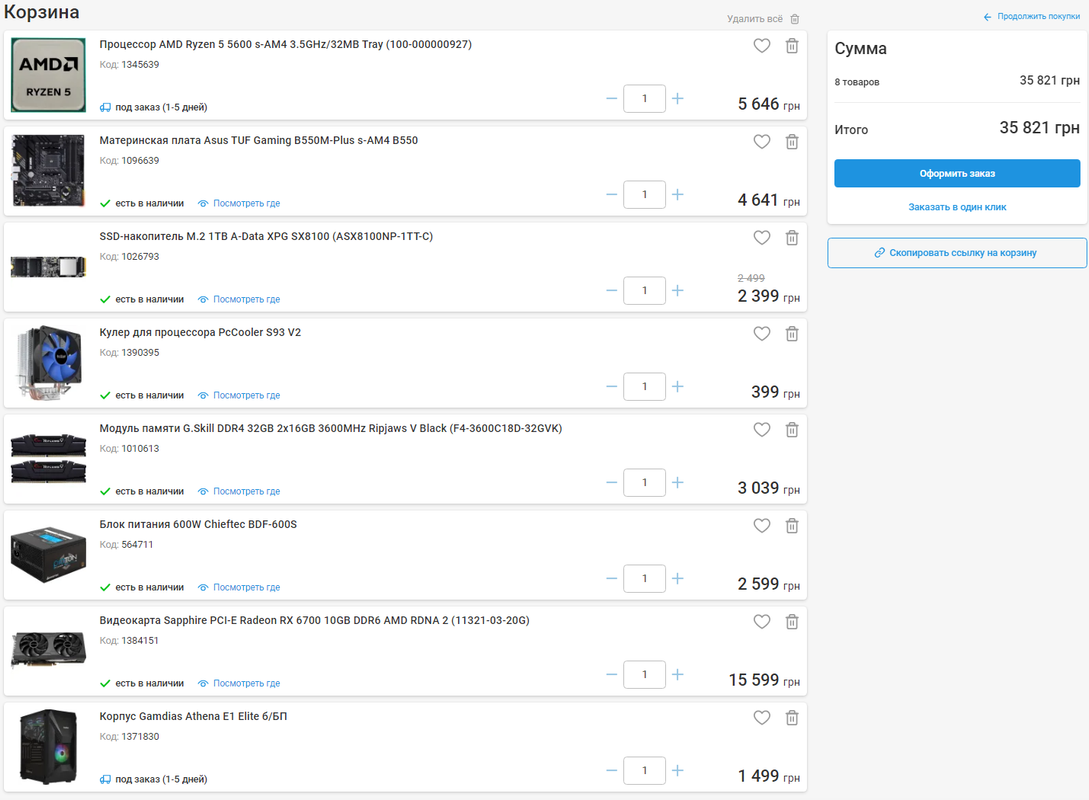Remove Asus TUF Gaming motherboard from cart
This screenshot has height=800, width=1089.
coord(792,142)
